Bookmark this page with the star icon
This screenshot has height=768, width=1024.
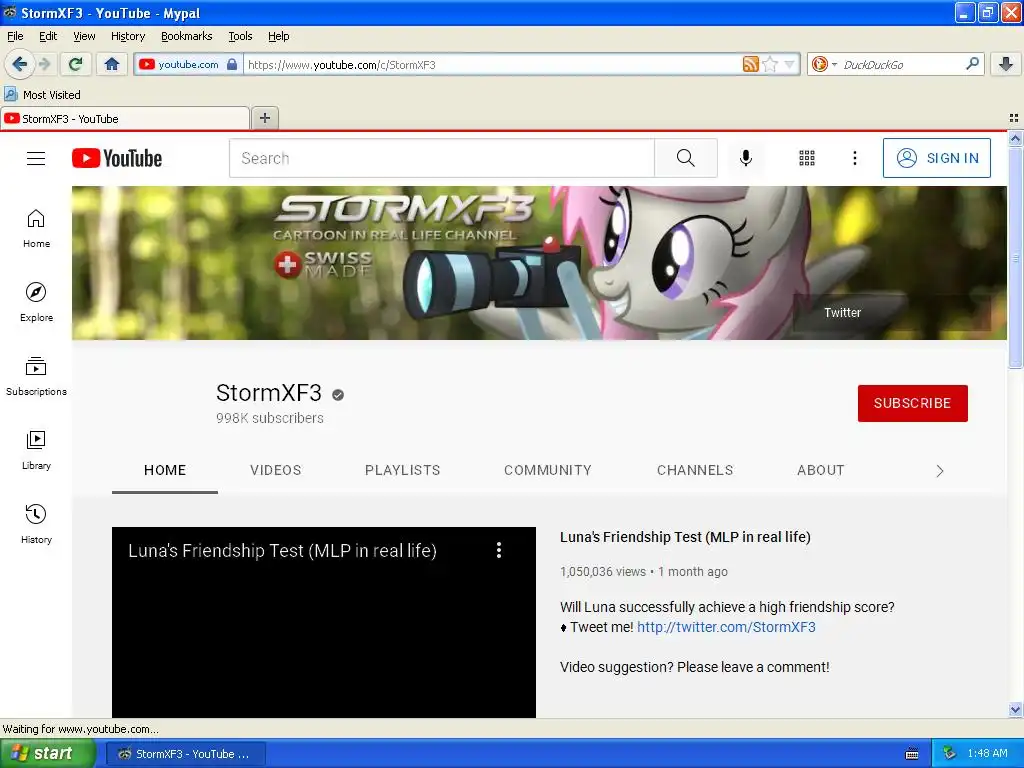pyautogui.click(x=770, y=64)
